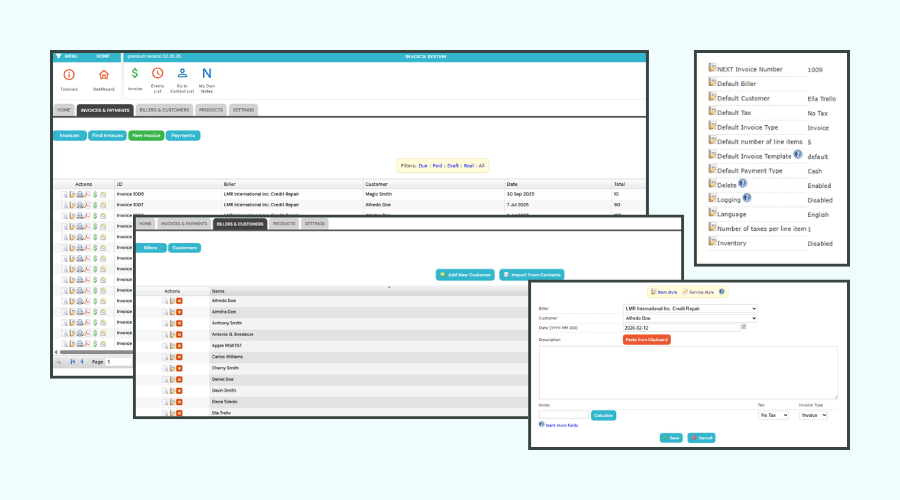This screenshot has width=900, height=500.
Task: Filter invoices by Due
Action: click(423, 166)
